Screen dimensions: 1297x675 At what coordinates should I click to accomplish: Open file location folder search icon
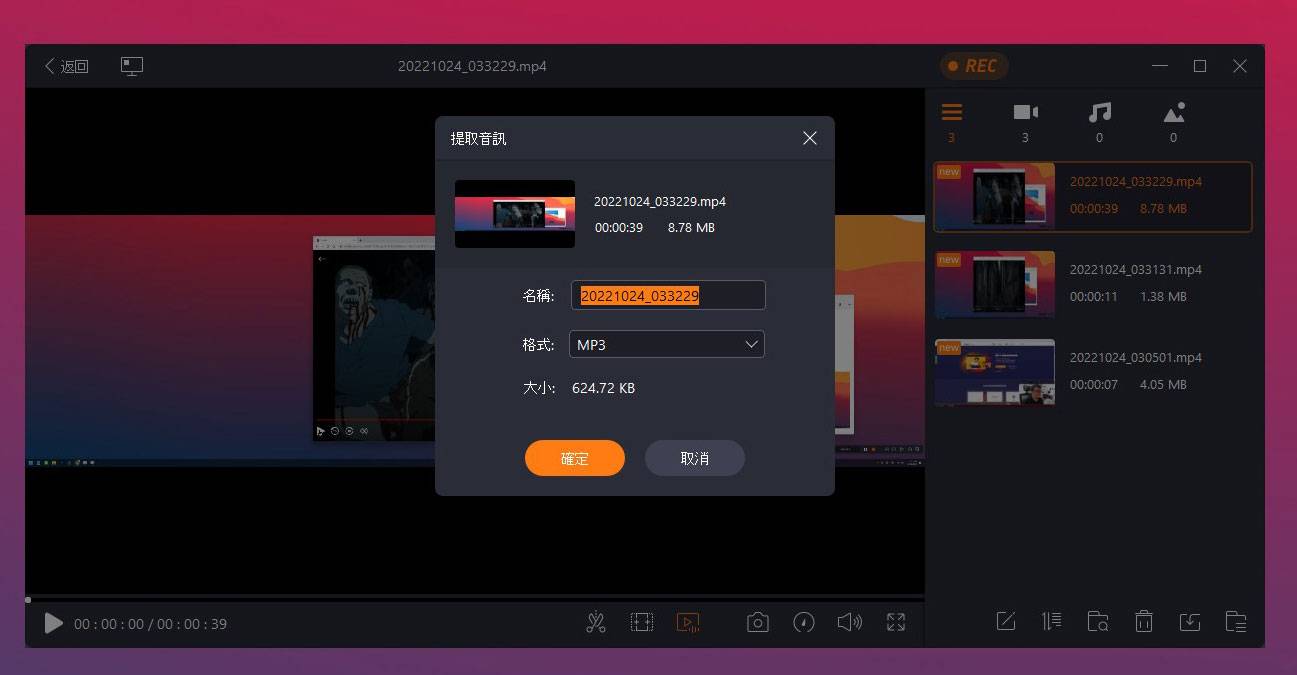tap(1098, 622)
